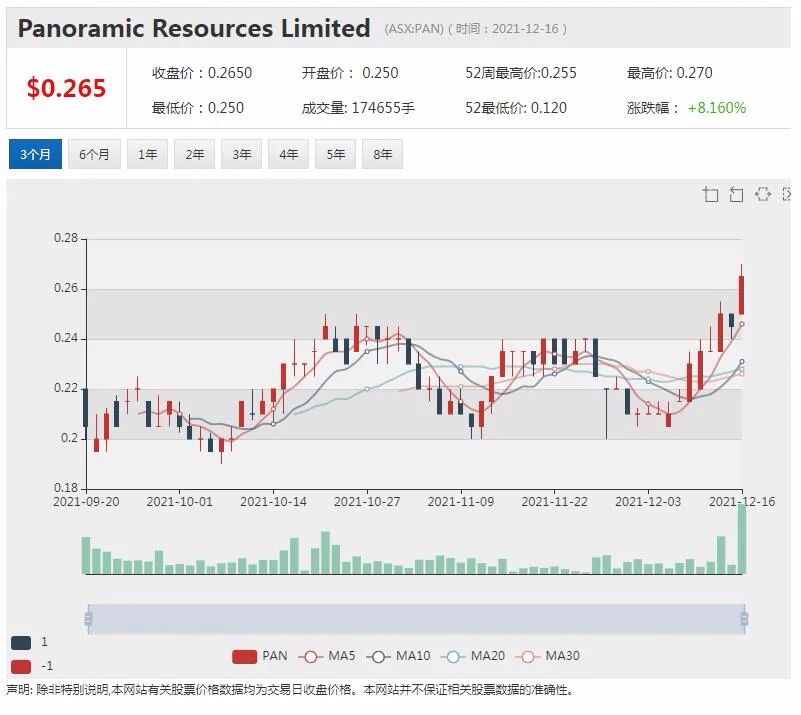This screenshot has height=715, width=801.
Task: Click the last candlestick on 2021-12-16
Action: pyautogui.click(x=741, y=295)
